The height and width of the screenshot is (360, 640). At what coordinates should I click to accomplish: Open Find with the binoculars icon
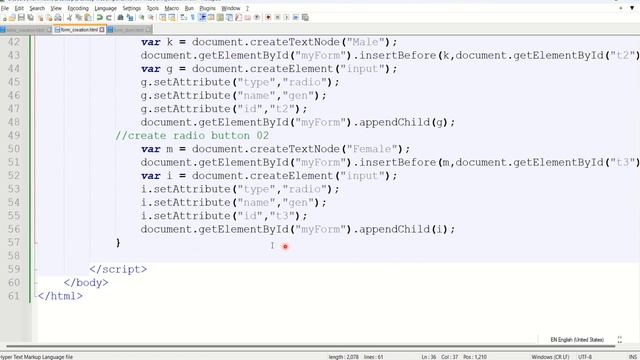click(x=120, y=18)
